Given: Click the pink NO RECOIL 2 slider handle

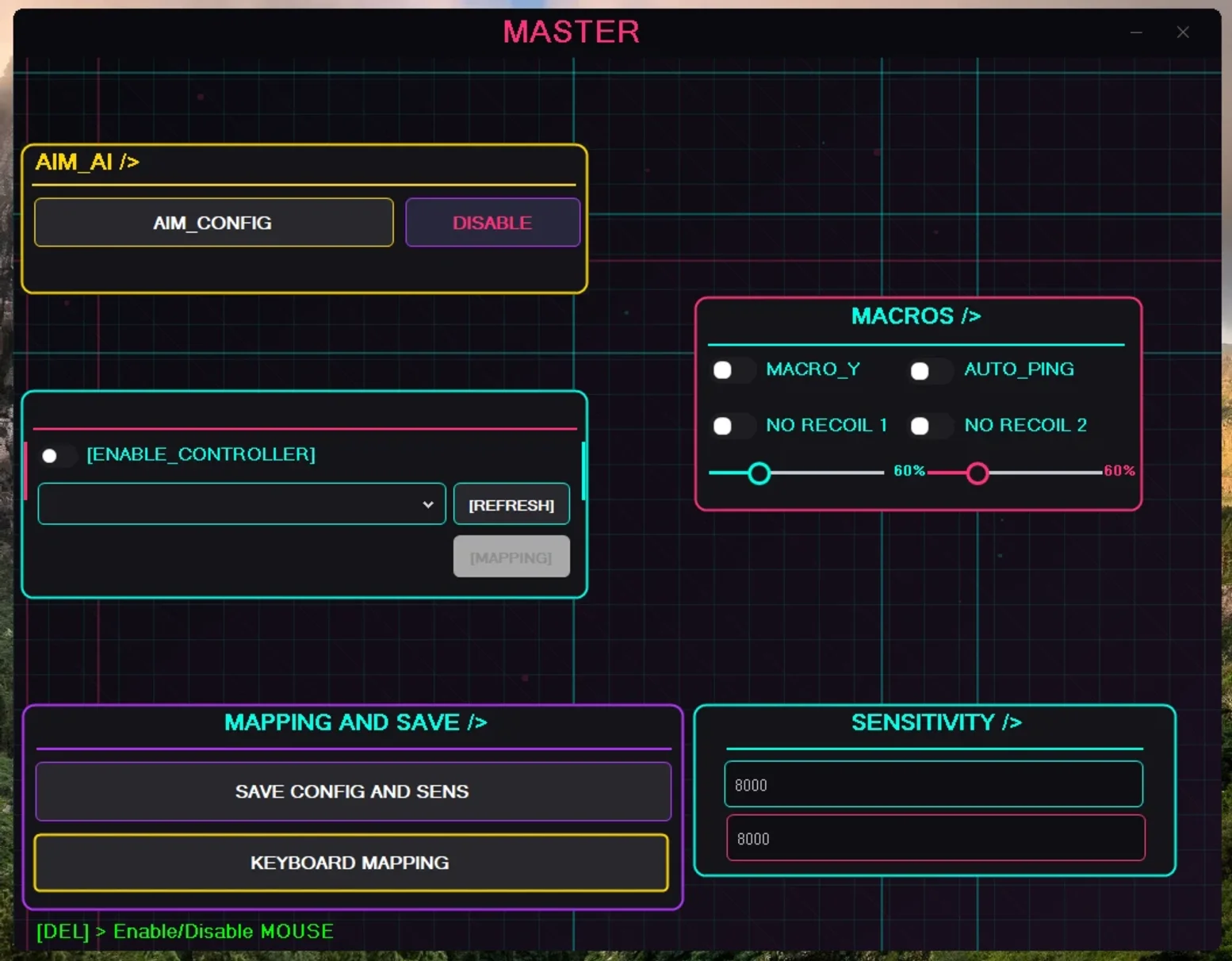Looking at the screenshot, I should (977, 473).
